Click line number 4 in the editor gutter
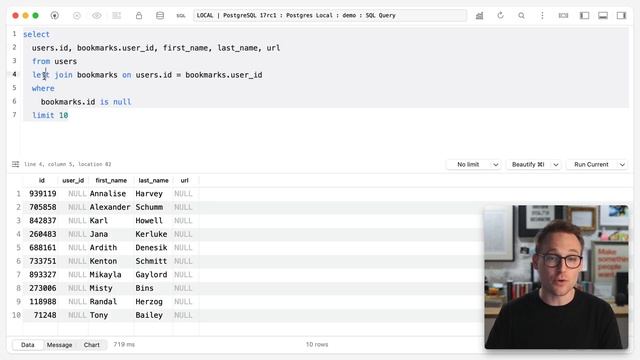 coord(14,74)
